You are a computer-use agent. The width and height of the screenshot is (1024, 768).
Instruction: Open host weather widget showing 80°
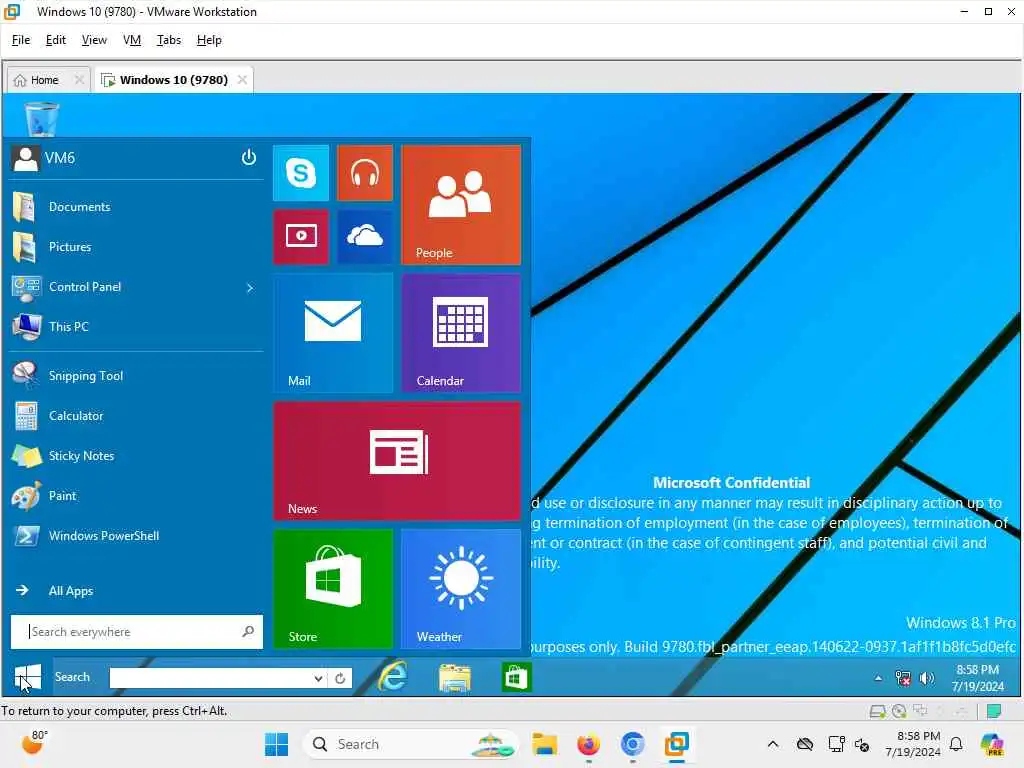[x=34, y=743]
